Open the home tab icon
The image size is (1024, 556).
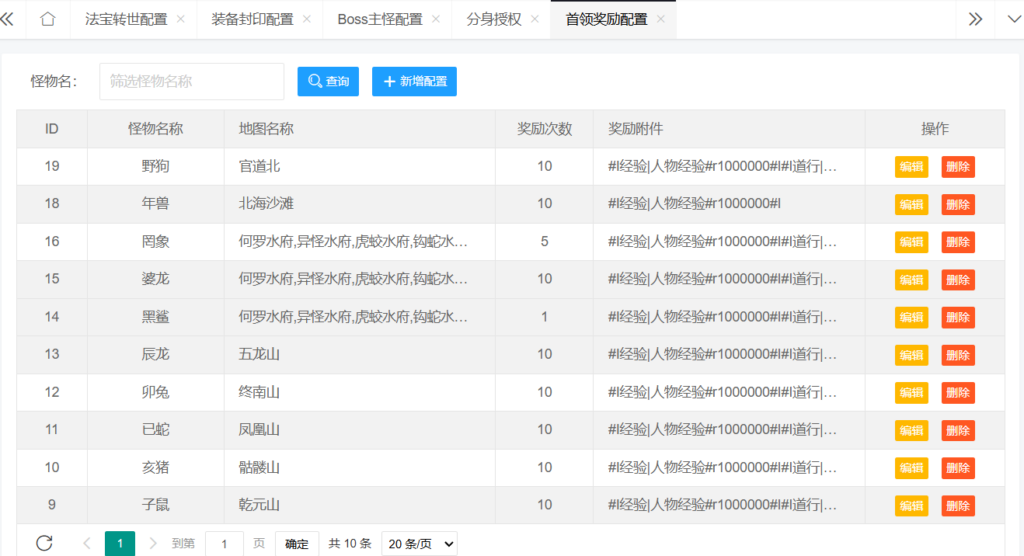click(47, 20)
